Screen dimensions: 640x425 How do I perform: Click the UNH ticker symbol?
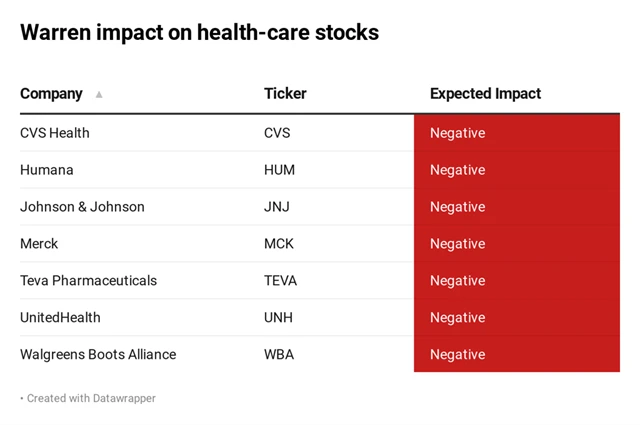279,318
